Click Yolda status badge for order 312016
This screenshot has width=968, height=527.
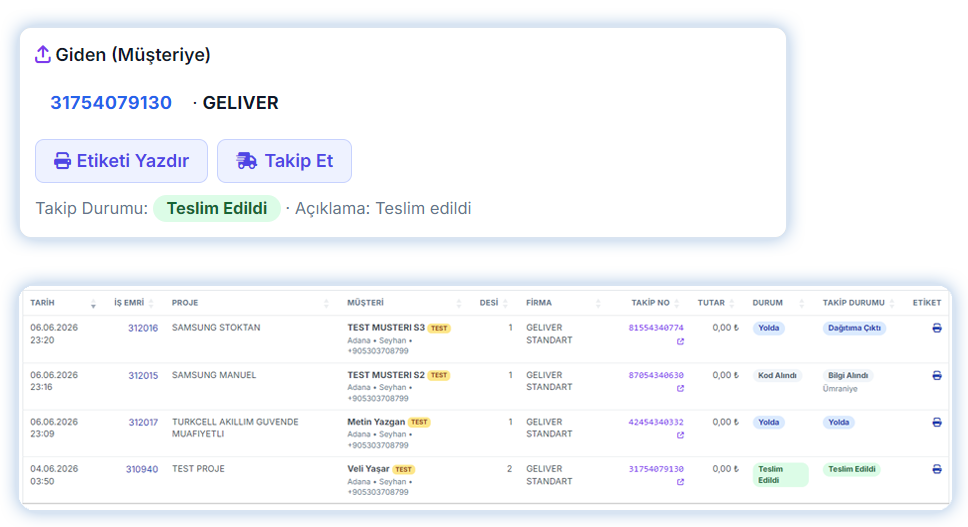click(769, 328)
